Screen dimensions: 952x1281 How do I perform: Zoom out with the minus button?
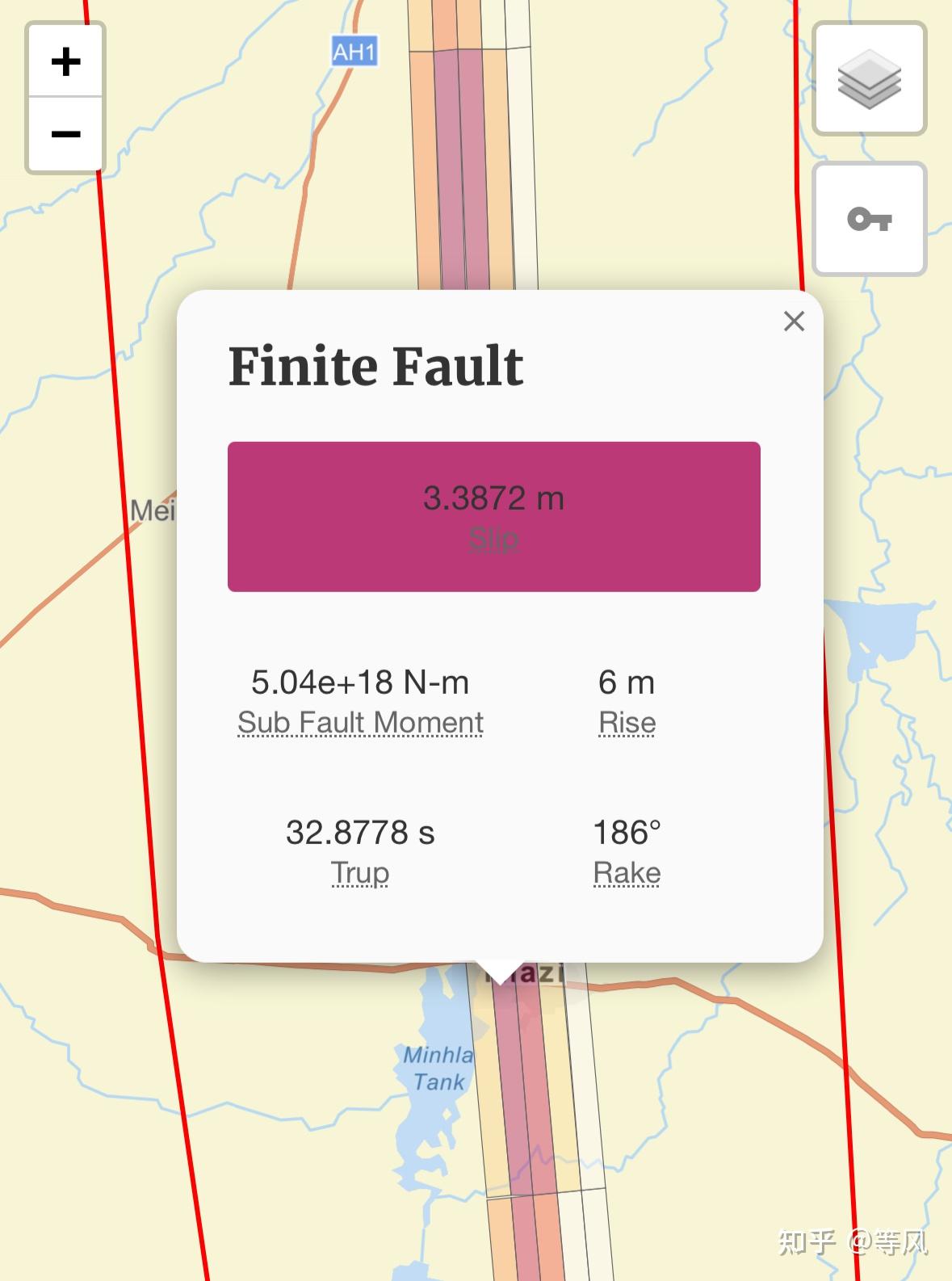(65, 133)
